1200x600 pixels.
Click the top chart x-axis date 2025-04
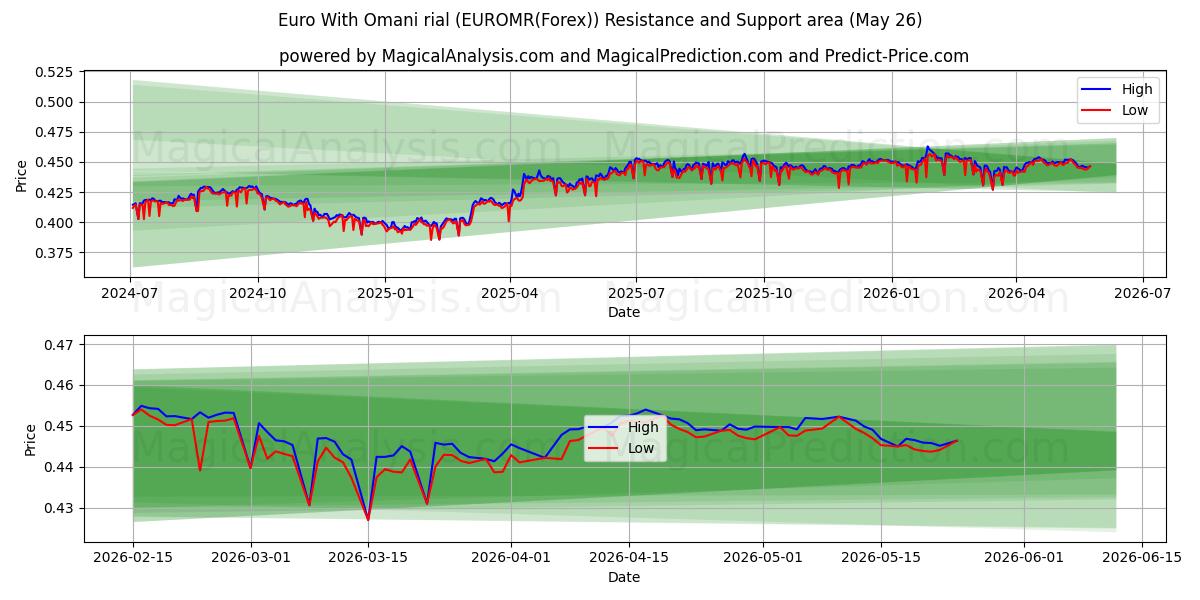point(510,295)
